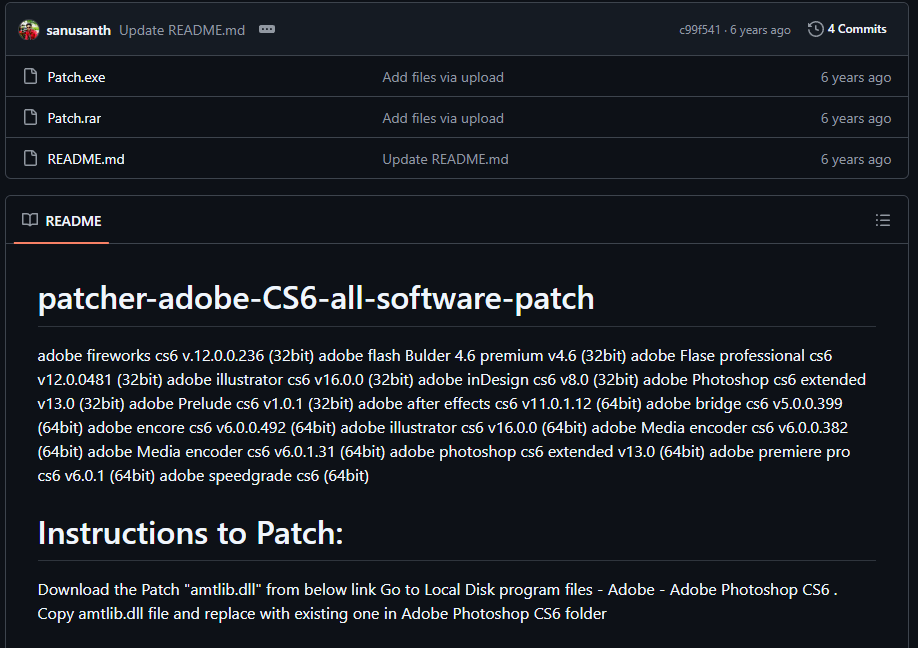918x648 pixels.
Task: Expand commit details ellipsis button
Action: [x=267, y=29]
